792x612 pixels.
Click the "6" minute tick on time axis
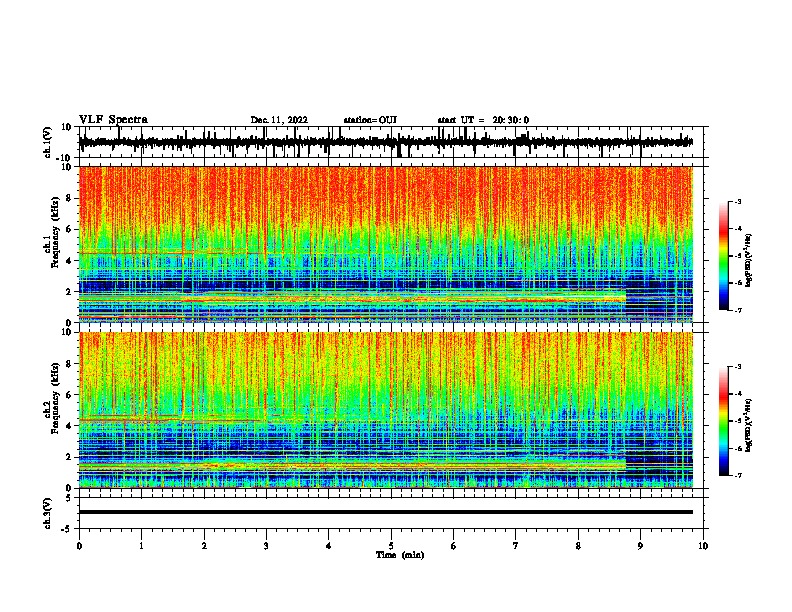tap(454, 546)
